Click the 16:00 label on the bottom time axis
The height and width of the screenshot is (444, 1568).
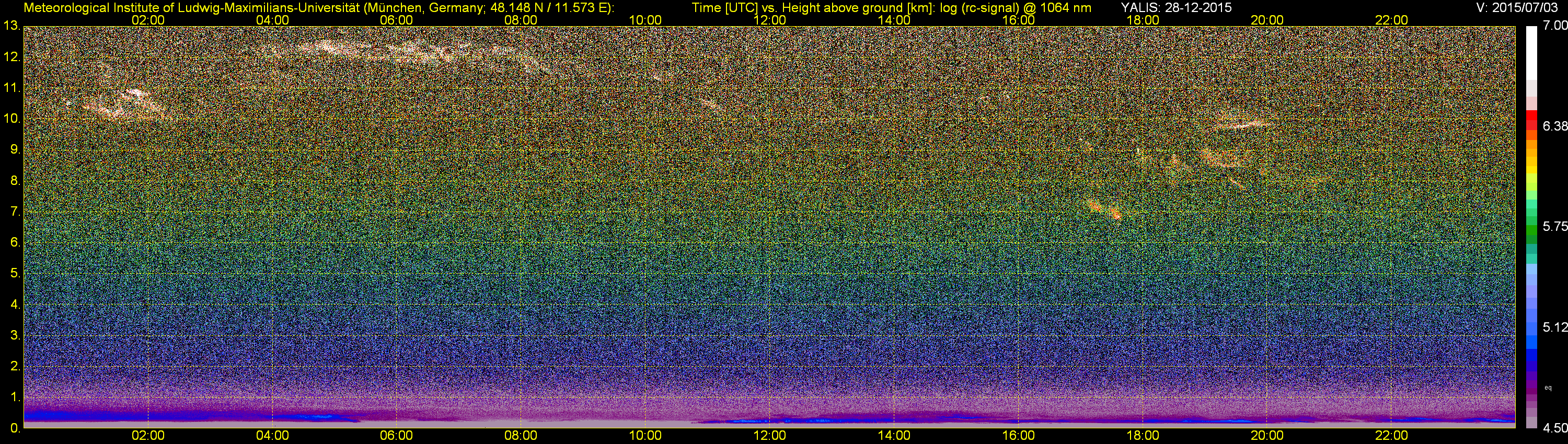click(x=1018, y=436)
